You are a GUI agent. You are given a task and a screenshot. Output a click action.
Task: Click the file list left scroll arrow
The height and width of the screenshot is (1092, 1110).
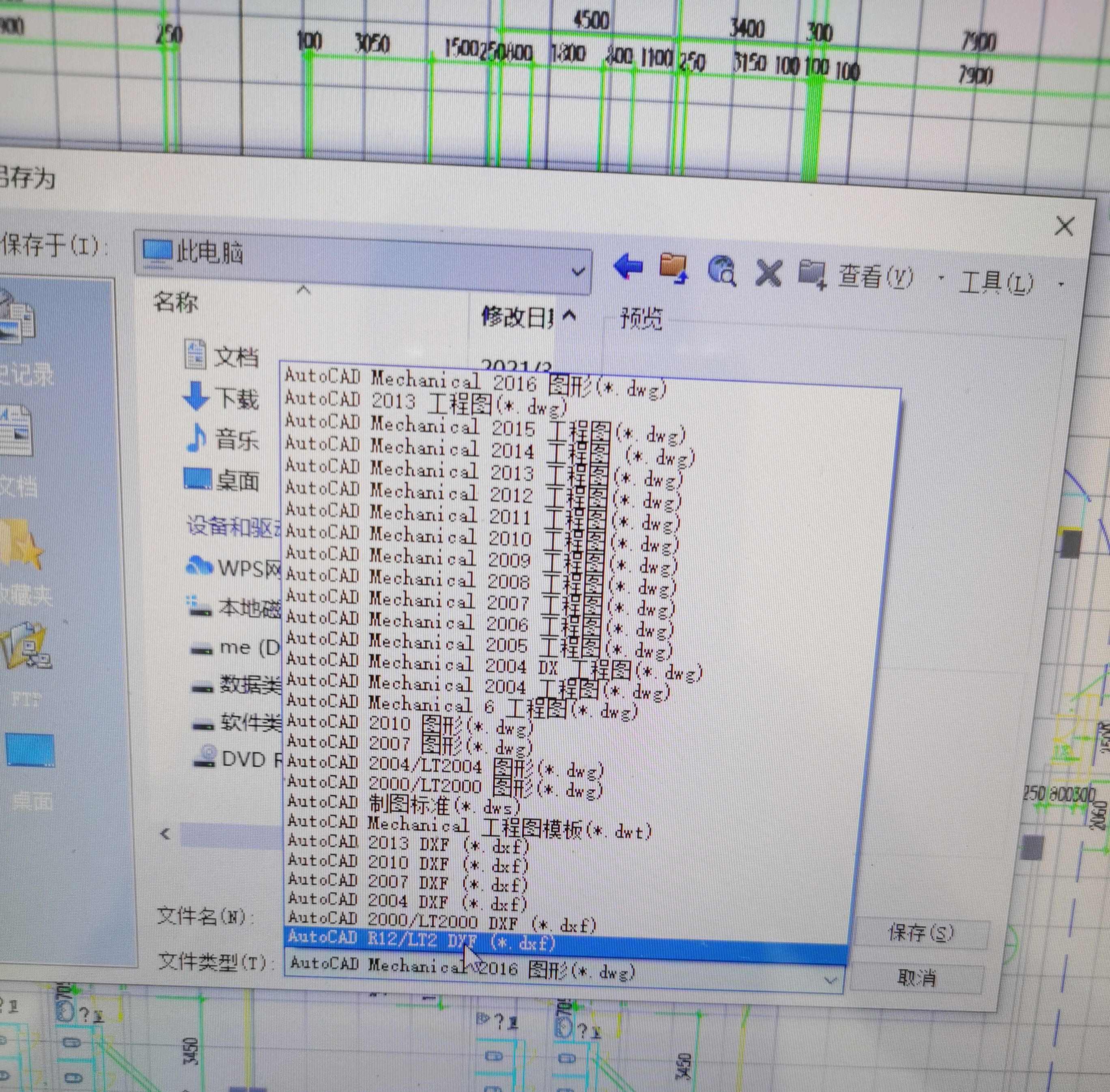pos(165,833)
